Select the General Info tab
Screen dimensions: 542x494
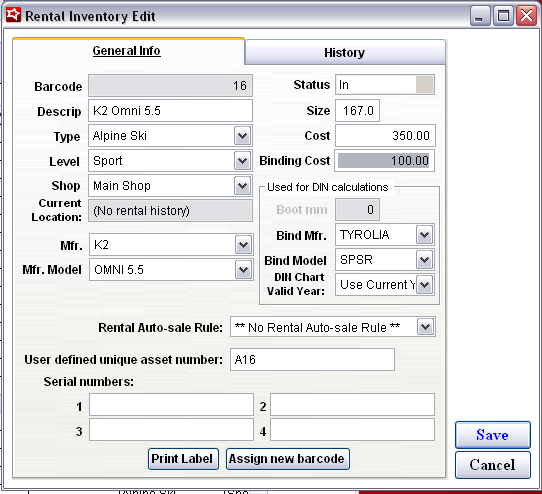[127, 51]
